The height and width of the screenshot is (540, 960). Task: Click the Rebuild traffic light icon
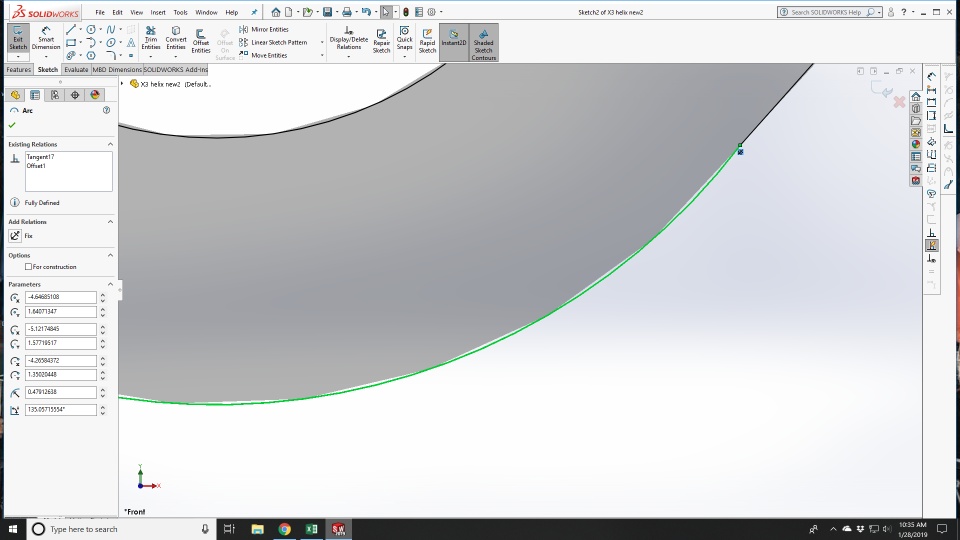point(405,12)
